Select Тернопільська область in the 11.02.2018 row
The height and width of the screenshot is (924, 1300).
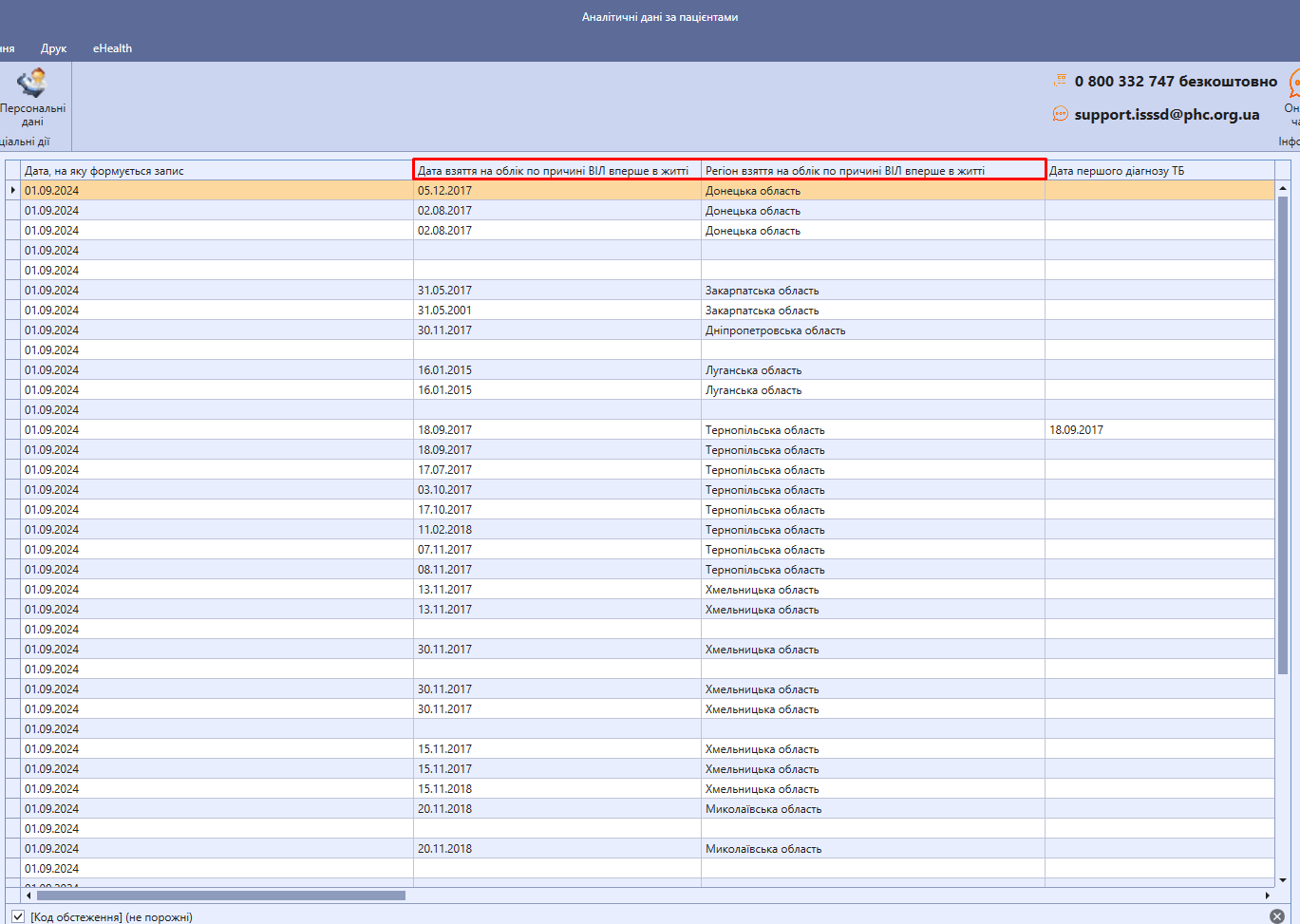(873, 530)
